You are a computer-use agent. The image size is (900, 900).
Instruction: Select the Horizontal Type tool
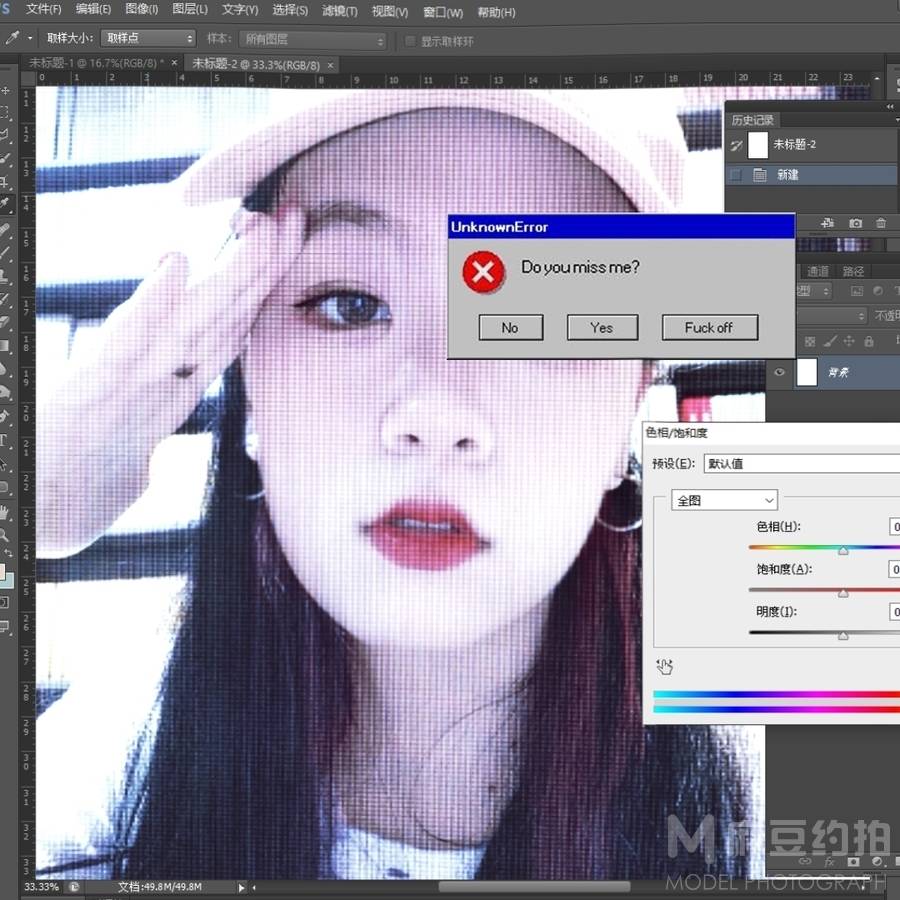click(5, 441)
